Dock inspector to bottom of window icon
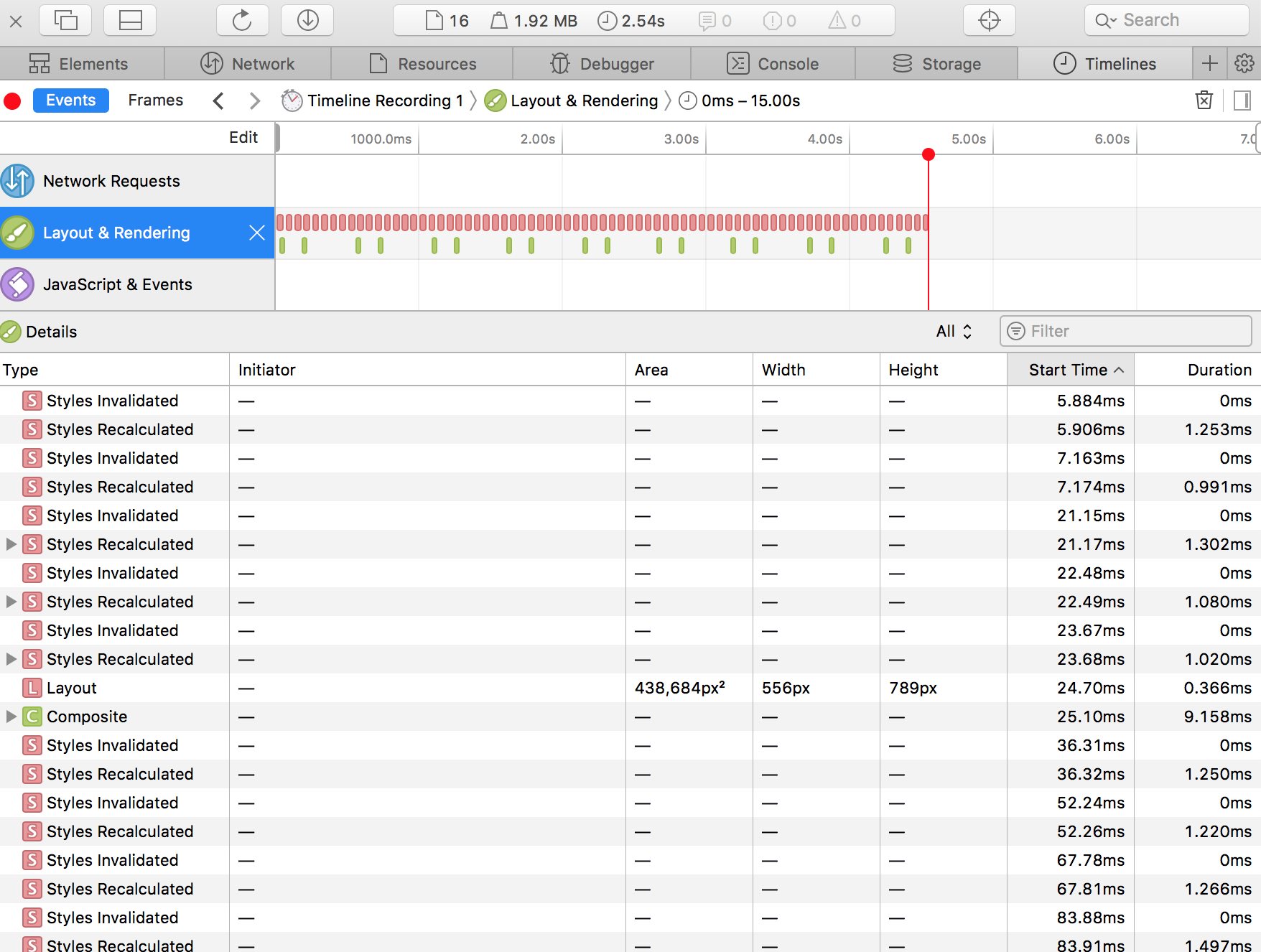Screen dimensions: 1261x952 (x=130, y=20)
